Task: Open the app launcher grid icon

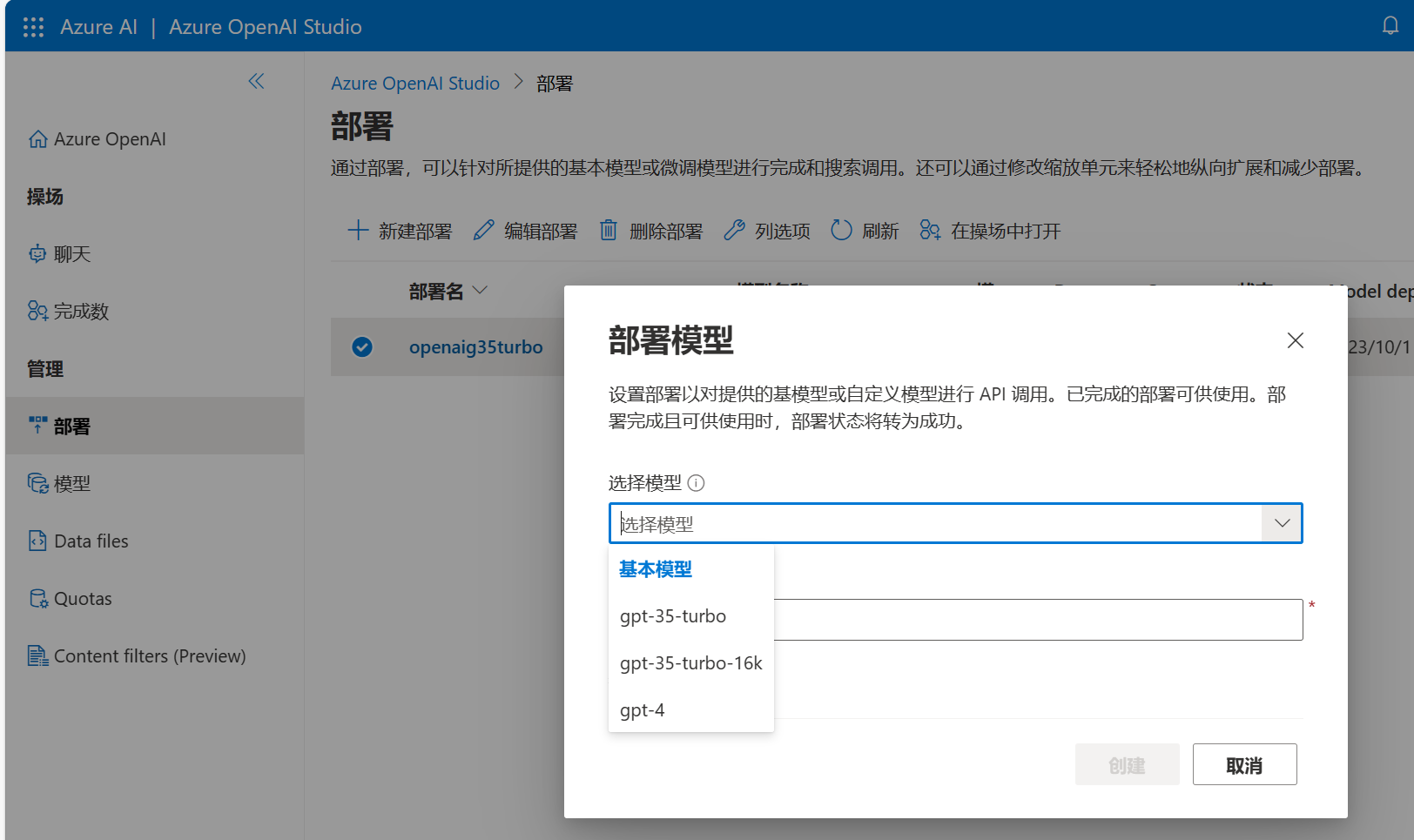Action: [33, 27]
